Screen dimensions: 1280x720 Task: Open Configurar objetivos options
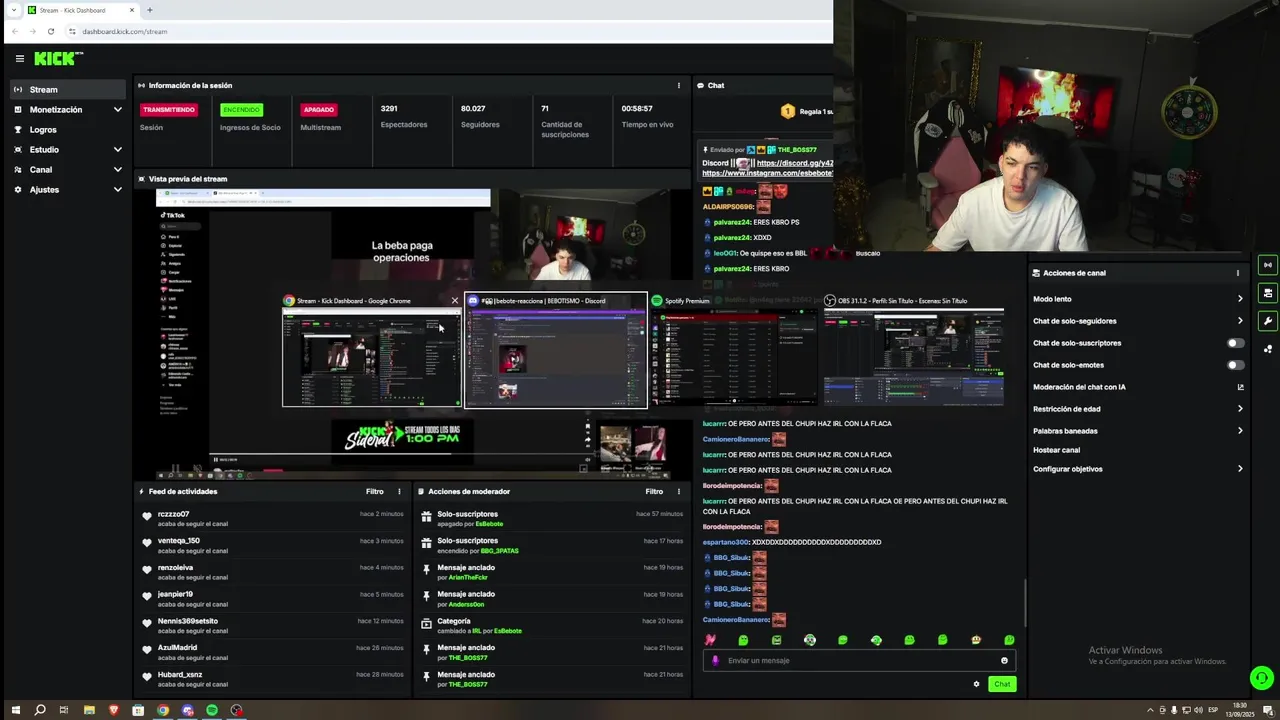[x=1138, y=469]
